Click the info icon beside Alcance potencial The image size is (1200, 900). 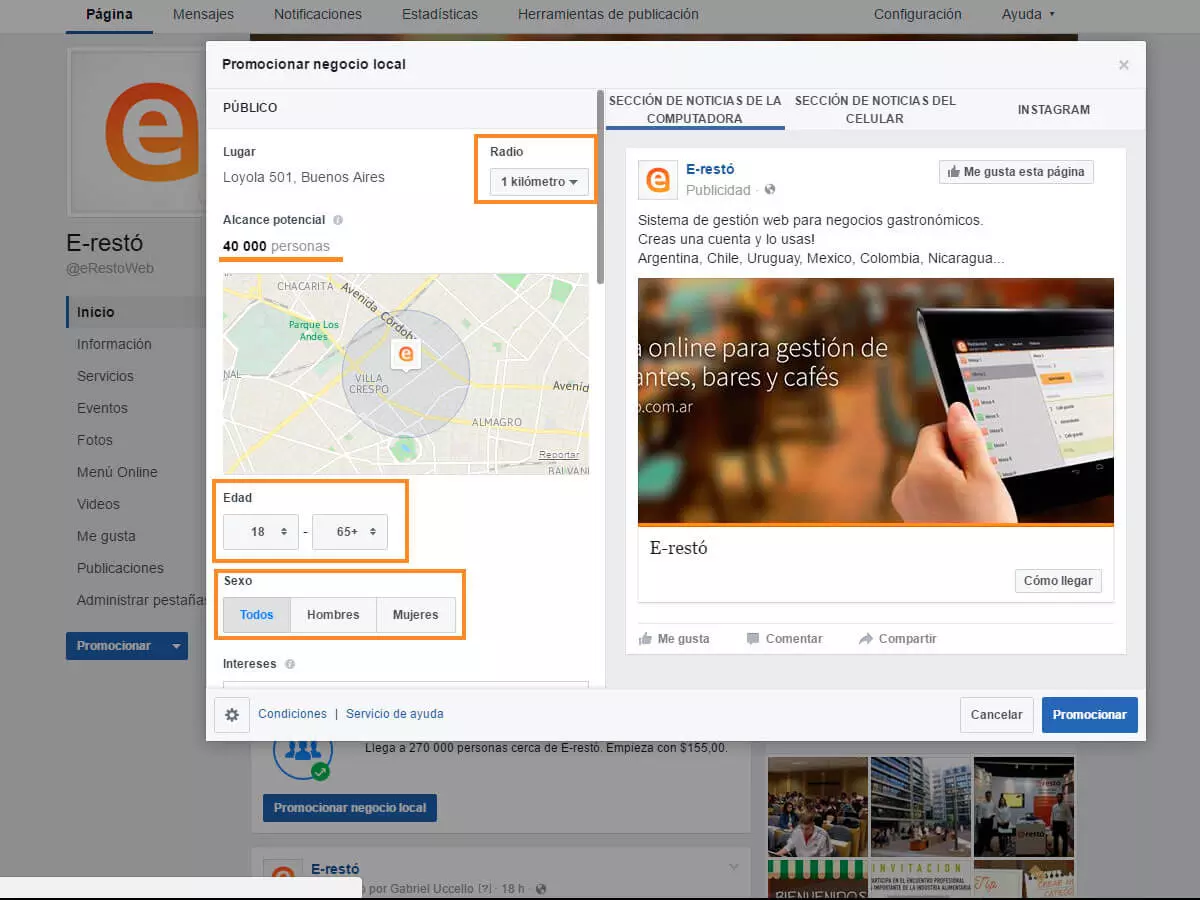pyautogui.click(x=338, y=220)
